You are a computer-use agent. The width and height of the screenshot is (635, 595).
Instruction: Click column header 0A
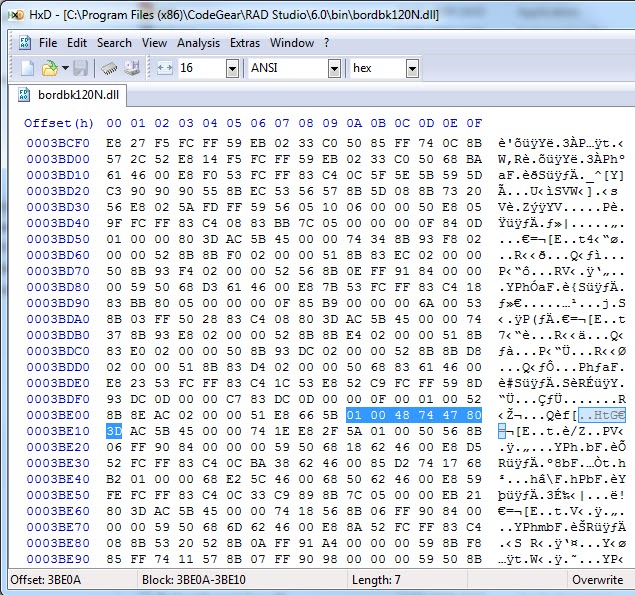(354, 123)
